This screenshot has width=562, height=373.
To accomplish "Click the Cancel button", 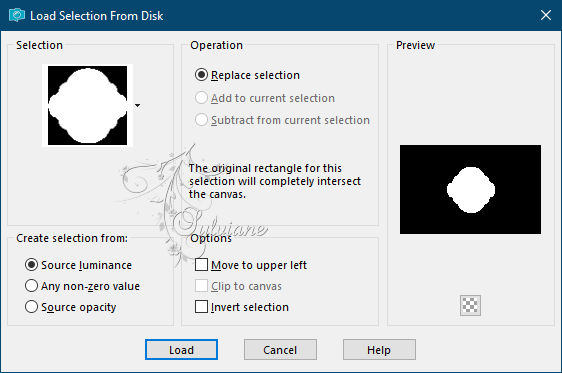I will click(x=280, y=349).
